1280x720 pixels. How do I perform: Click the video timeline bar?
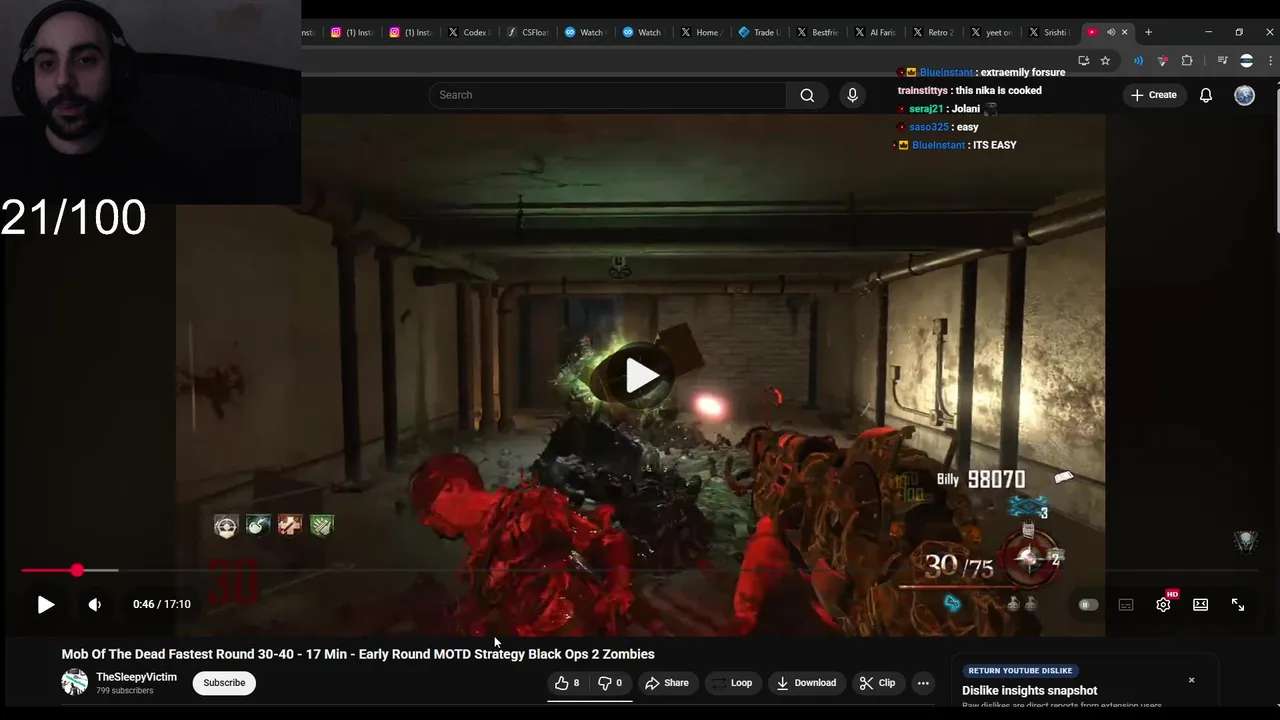[640, 570]
